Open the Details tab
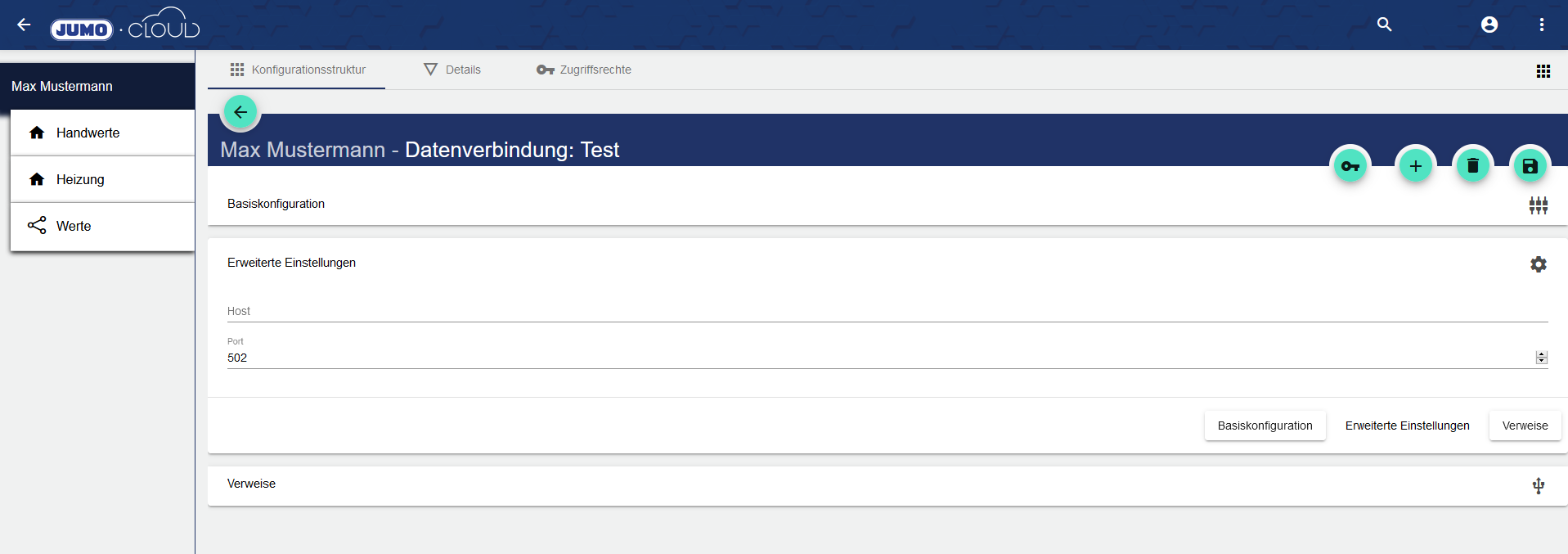Image resolution: width=1568 pixels, height=554 pixels. point(452,70)
